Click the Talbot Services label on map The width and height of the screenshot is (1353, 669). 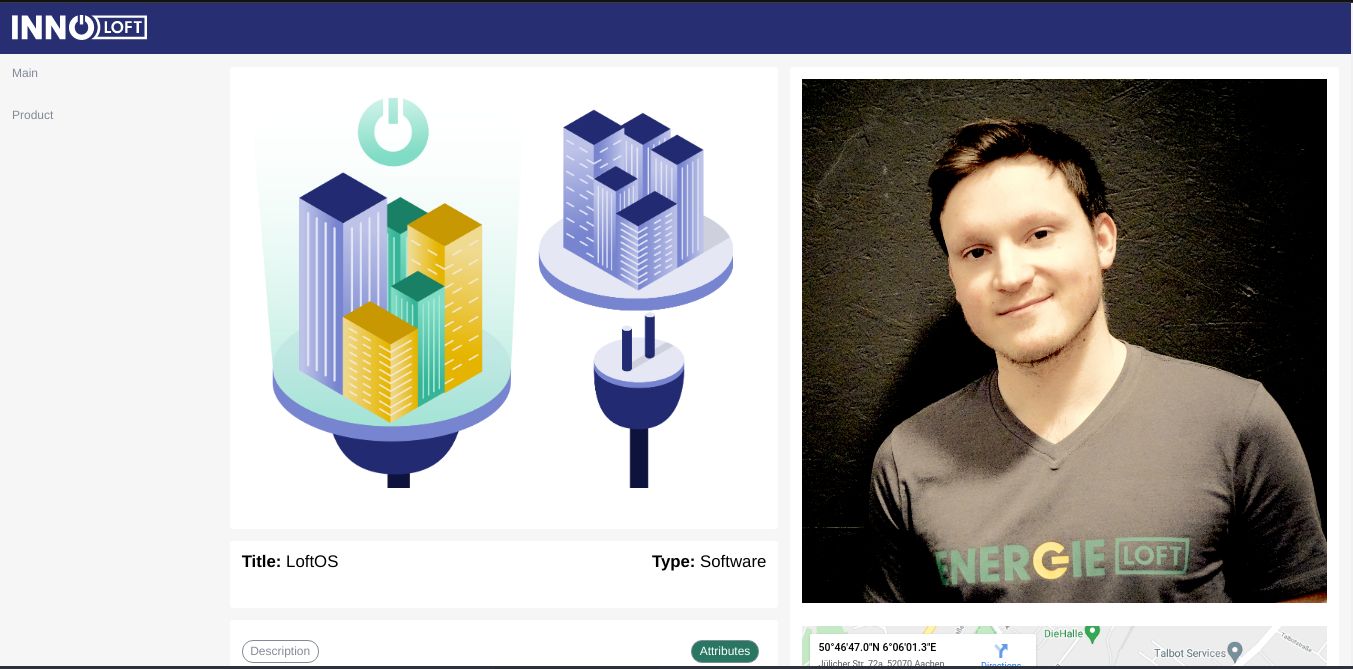[1190, 653]
